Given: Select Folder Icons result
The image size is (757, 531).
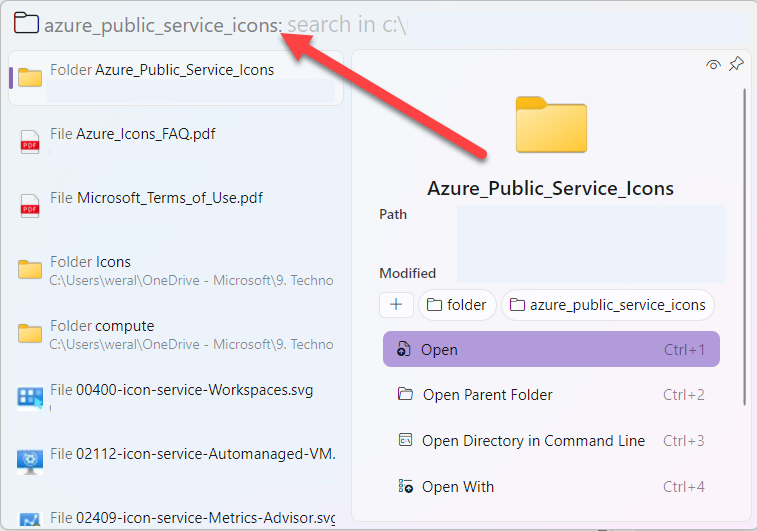Looking at the screenshot, I should (176, 270).
